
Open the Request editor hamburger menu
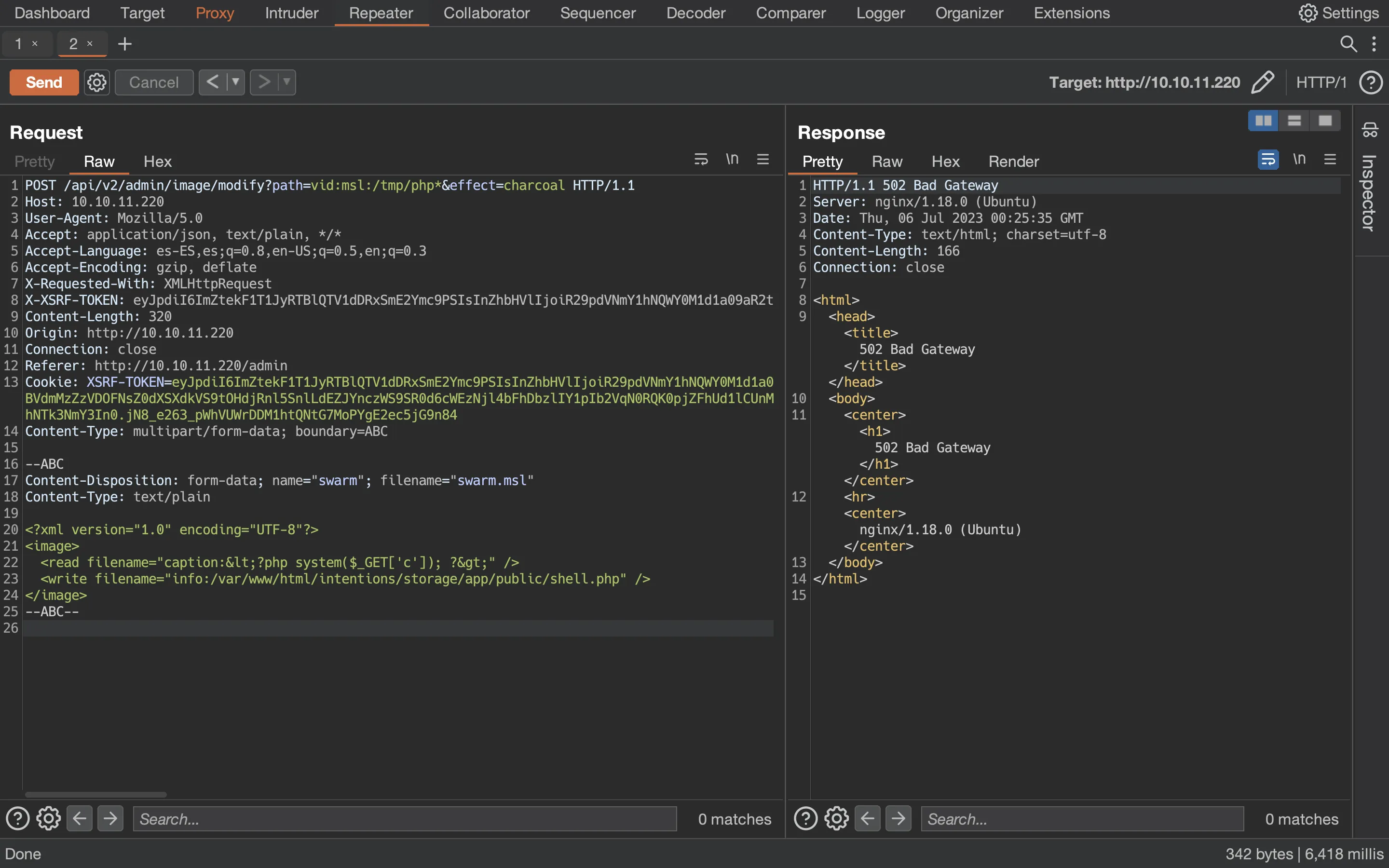point(763,159)
